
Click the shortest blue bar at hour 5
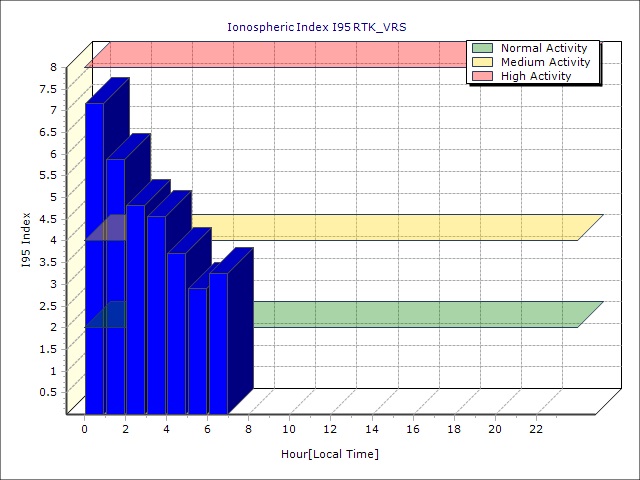pos(197,350)
